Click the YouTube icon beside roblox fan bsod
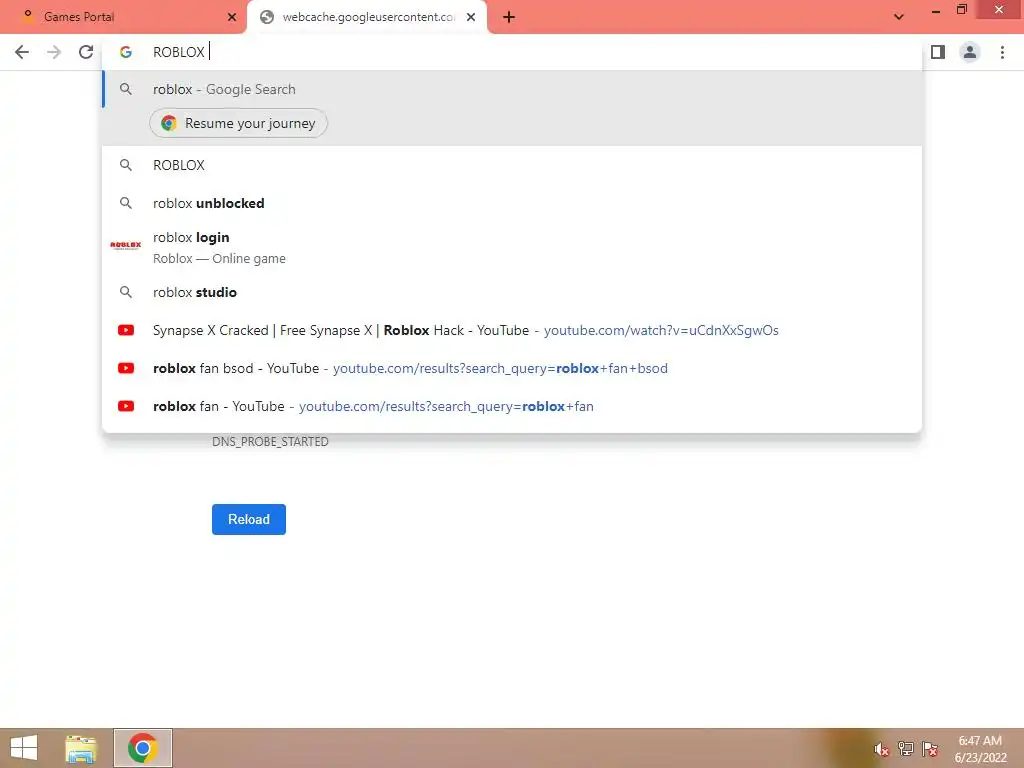 tap(126, 368)
